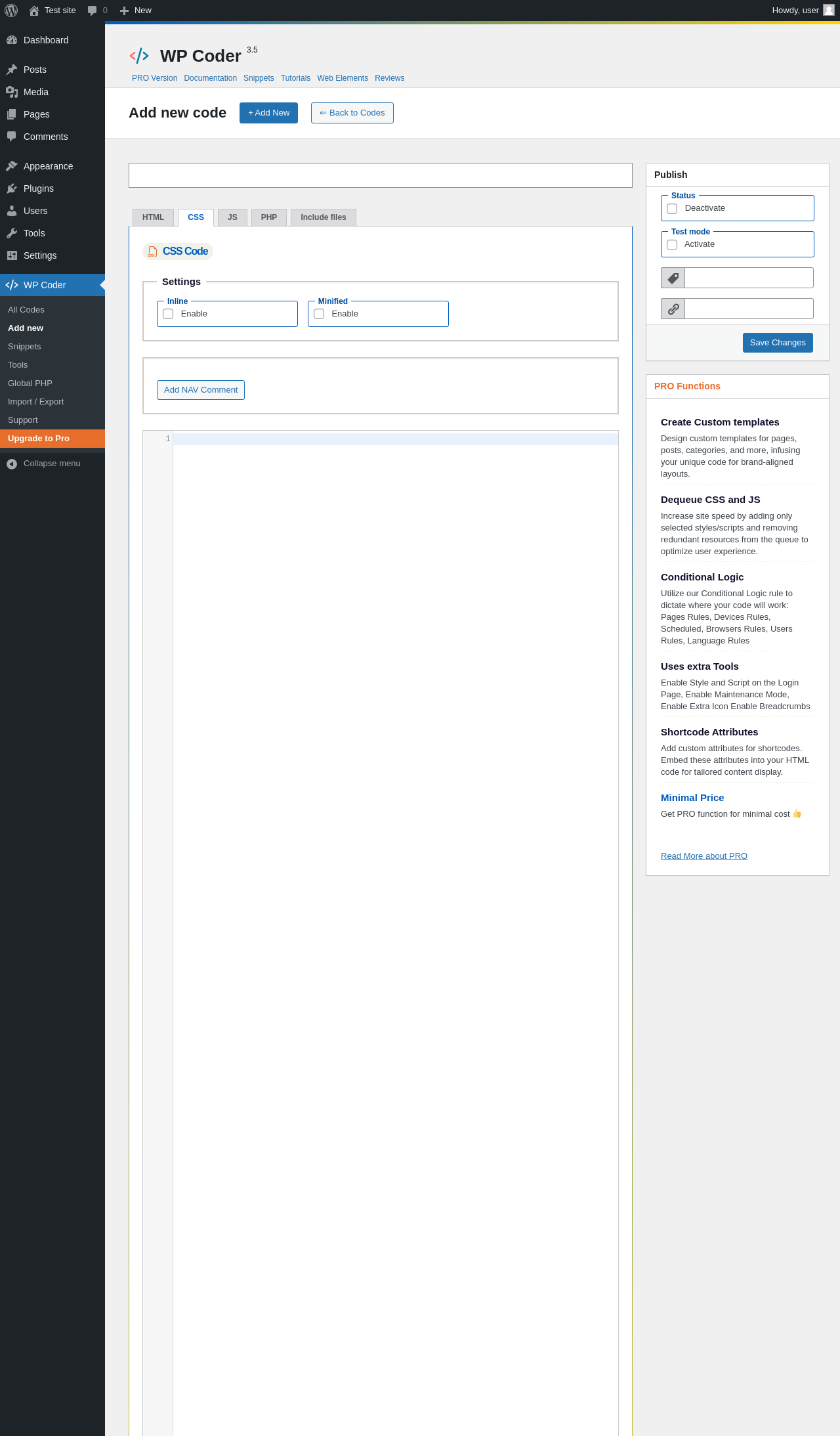Open Snippets in WP Coder submenu
The width and height of the screenshot is (840, 1436).
[52, 347]
